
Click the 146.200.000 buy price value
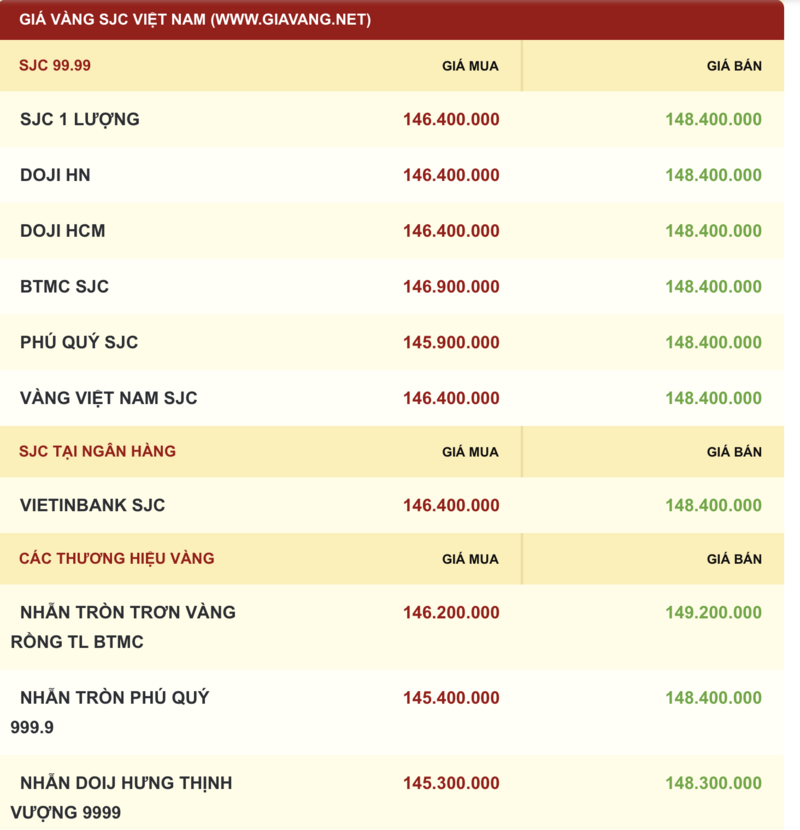tap(451, 613)
